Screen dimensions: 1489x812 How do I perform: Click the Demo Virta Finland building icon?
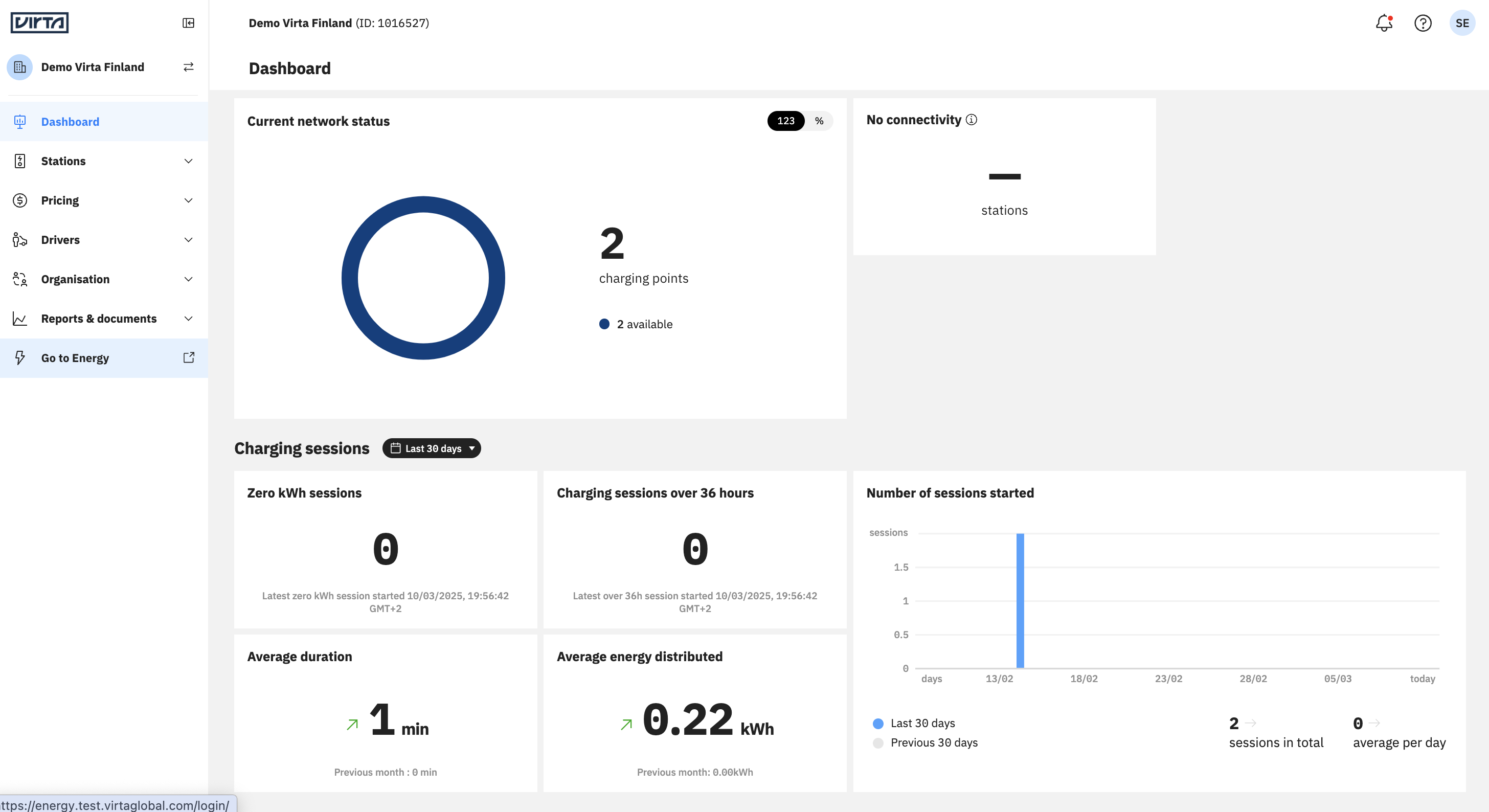(19, 67)
